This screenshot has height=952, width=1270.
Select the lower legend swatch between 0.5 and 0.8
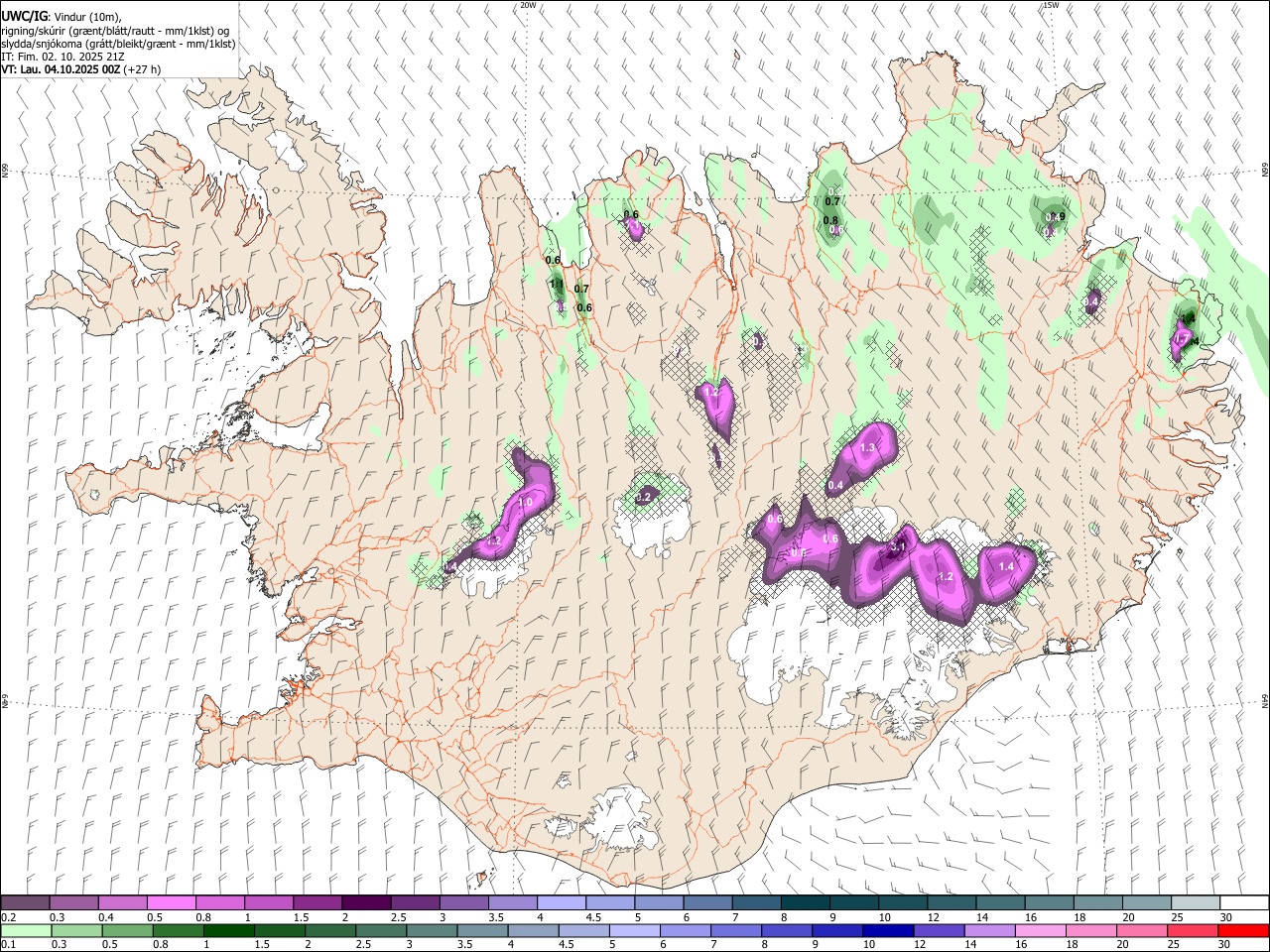128,930
